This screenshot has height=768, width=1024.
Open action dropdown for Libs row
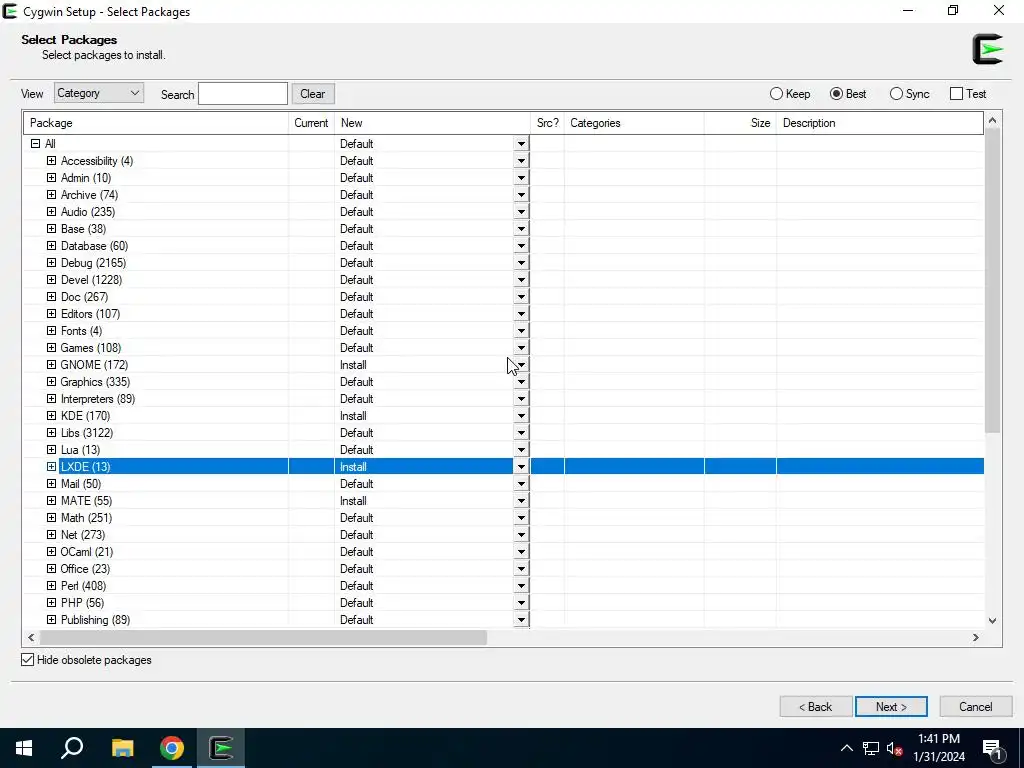[521, 432]
